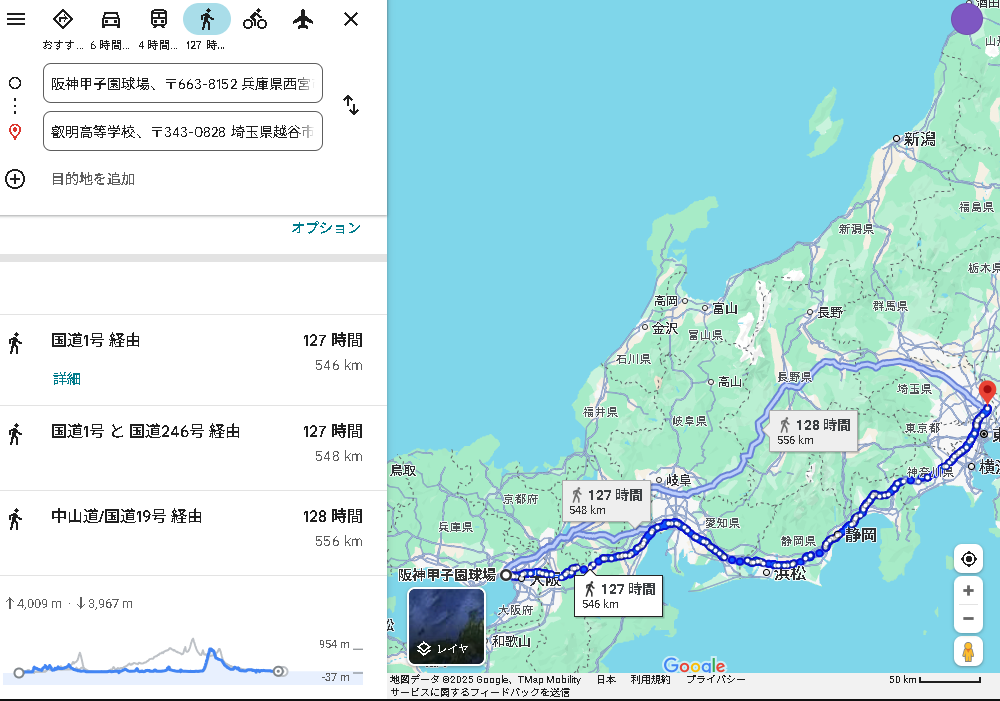
Task: Switch to public transit mode
Action: pos(159,19)
